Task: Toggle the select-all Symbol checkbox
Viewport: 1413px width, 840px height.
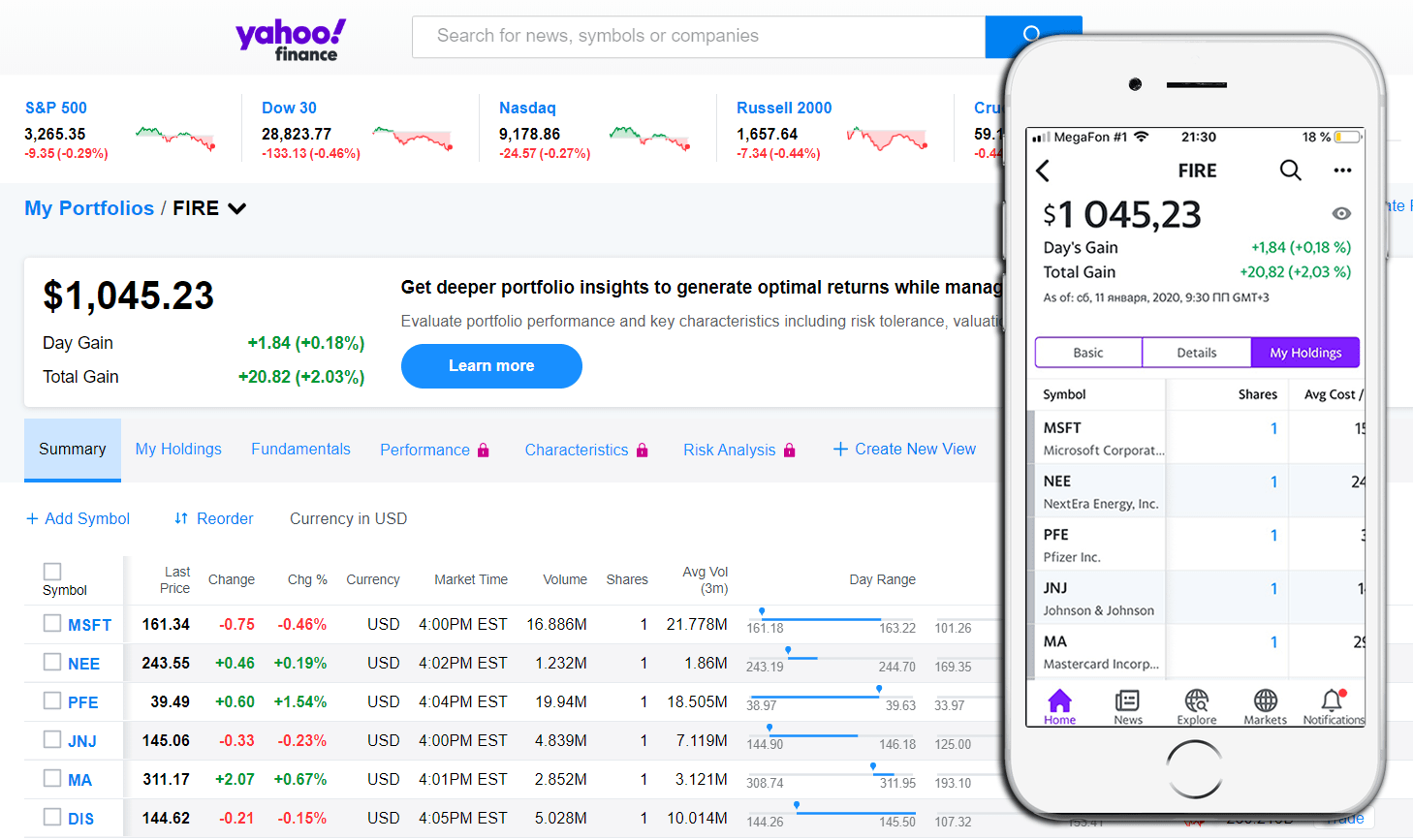Action: click(52, 572)
